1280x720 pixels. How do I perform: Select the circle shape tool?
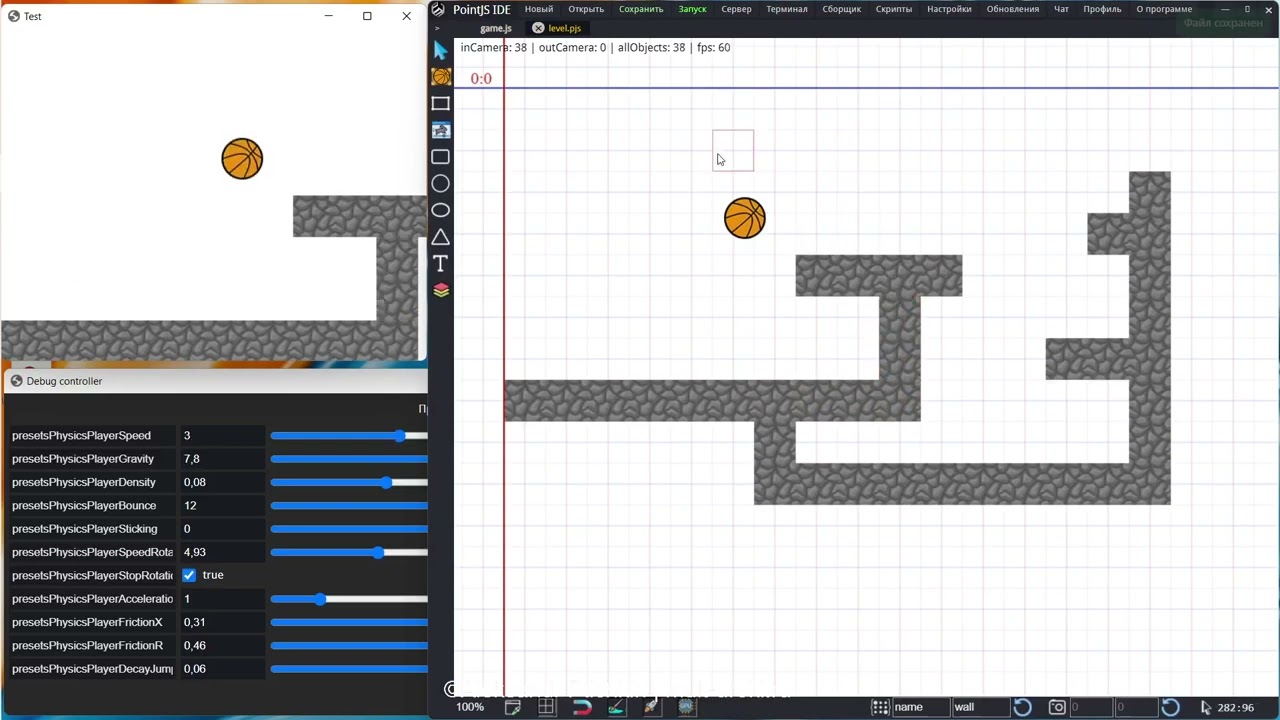click(441, 184)
